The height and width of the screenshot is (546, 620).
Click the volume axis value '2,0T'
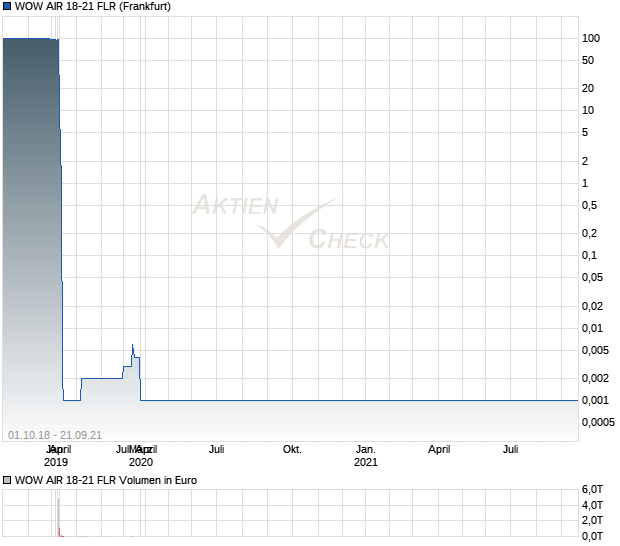pyautogui.click(x=592, y=521)
